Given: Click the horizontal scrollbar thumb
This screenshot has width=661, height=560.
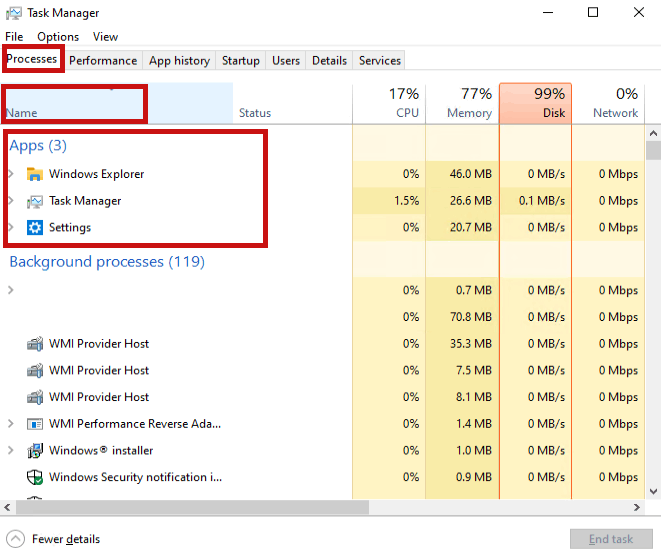Looking at the screenshot, I should [x=192, y=507].
